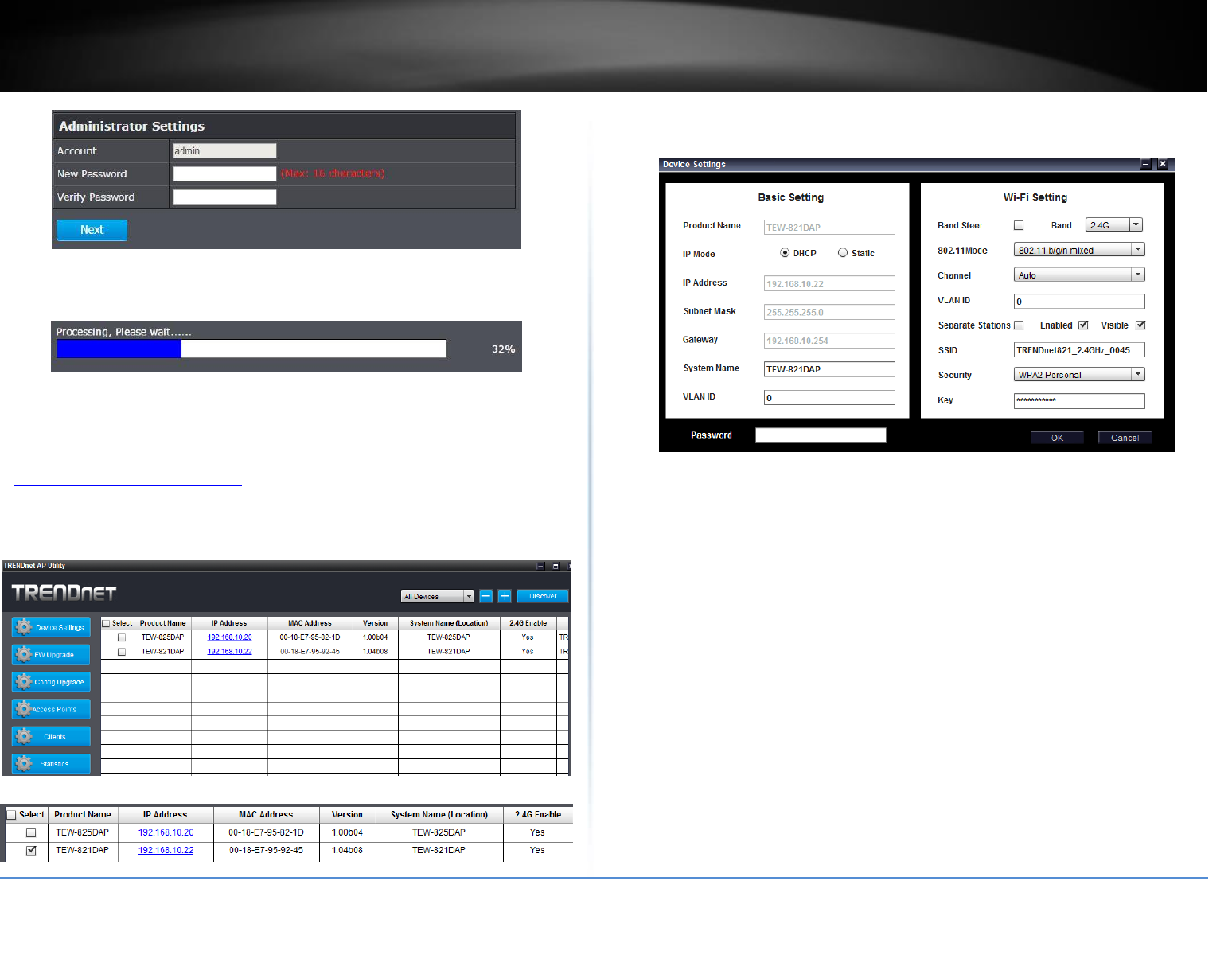Click the MAC Address column header in AP Utility window

pos(310,623)
